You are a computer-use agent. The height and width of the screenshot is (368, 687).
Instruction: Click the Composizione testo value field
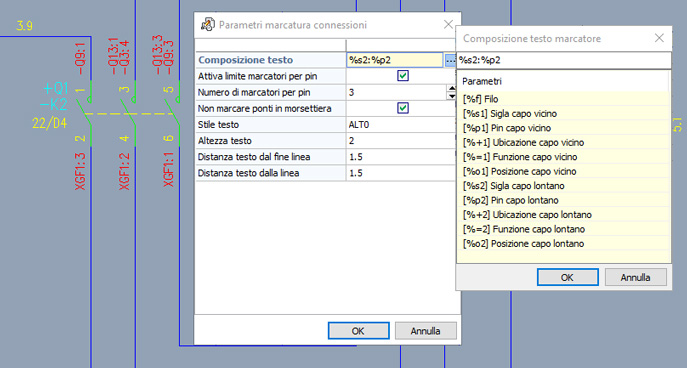coord(395,60)
